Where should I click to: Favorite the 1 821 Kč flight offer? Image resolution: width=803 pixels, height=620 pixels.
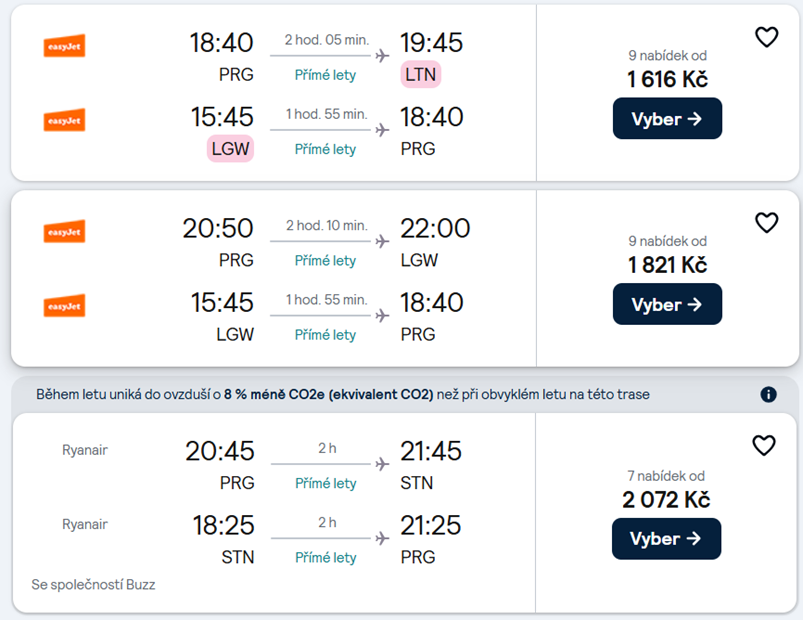click(766, 223)
